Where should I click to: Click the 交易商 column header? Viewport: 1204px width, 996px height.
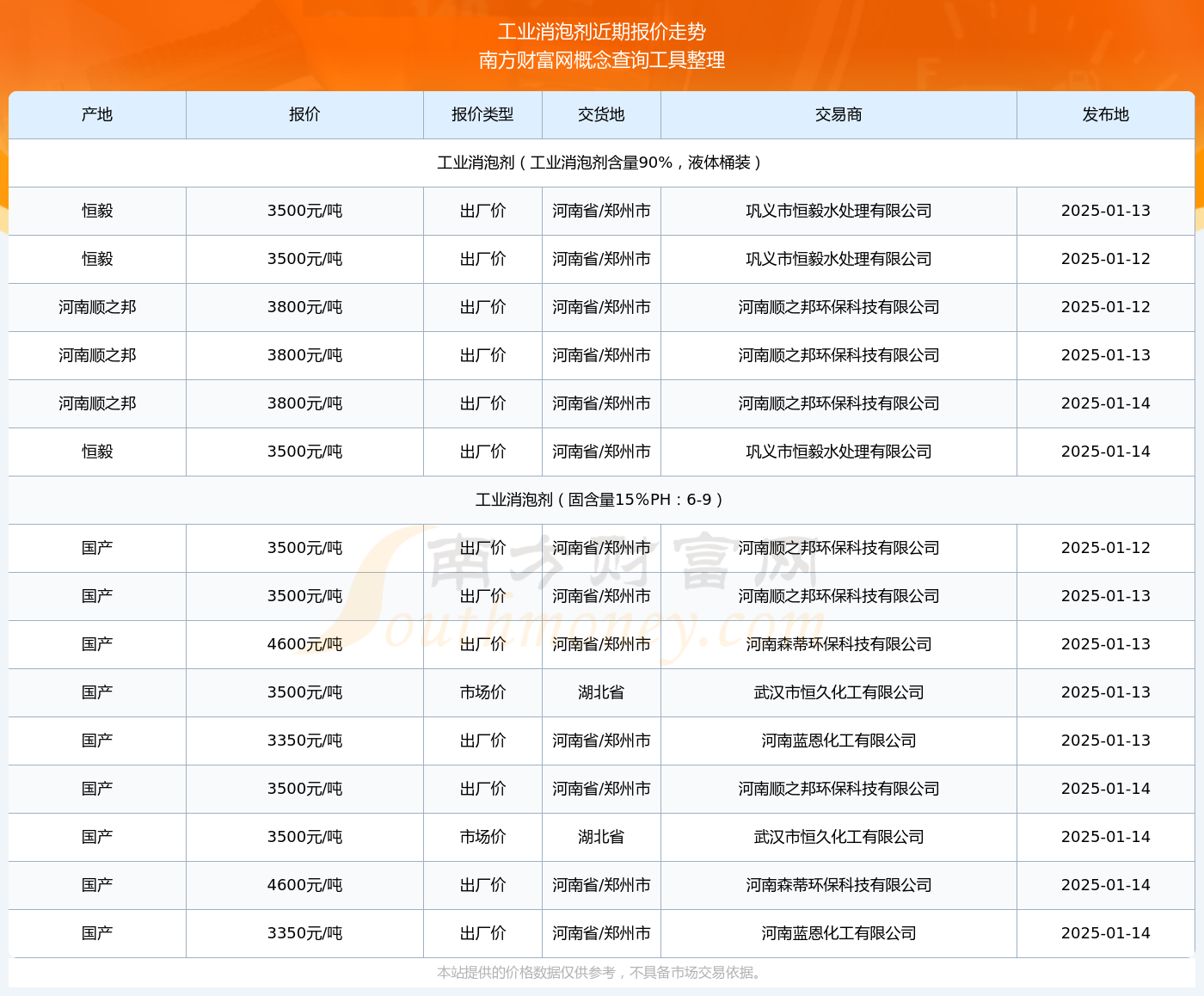838,114
